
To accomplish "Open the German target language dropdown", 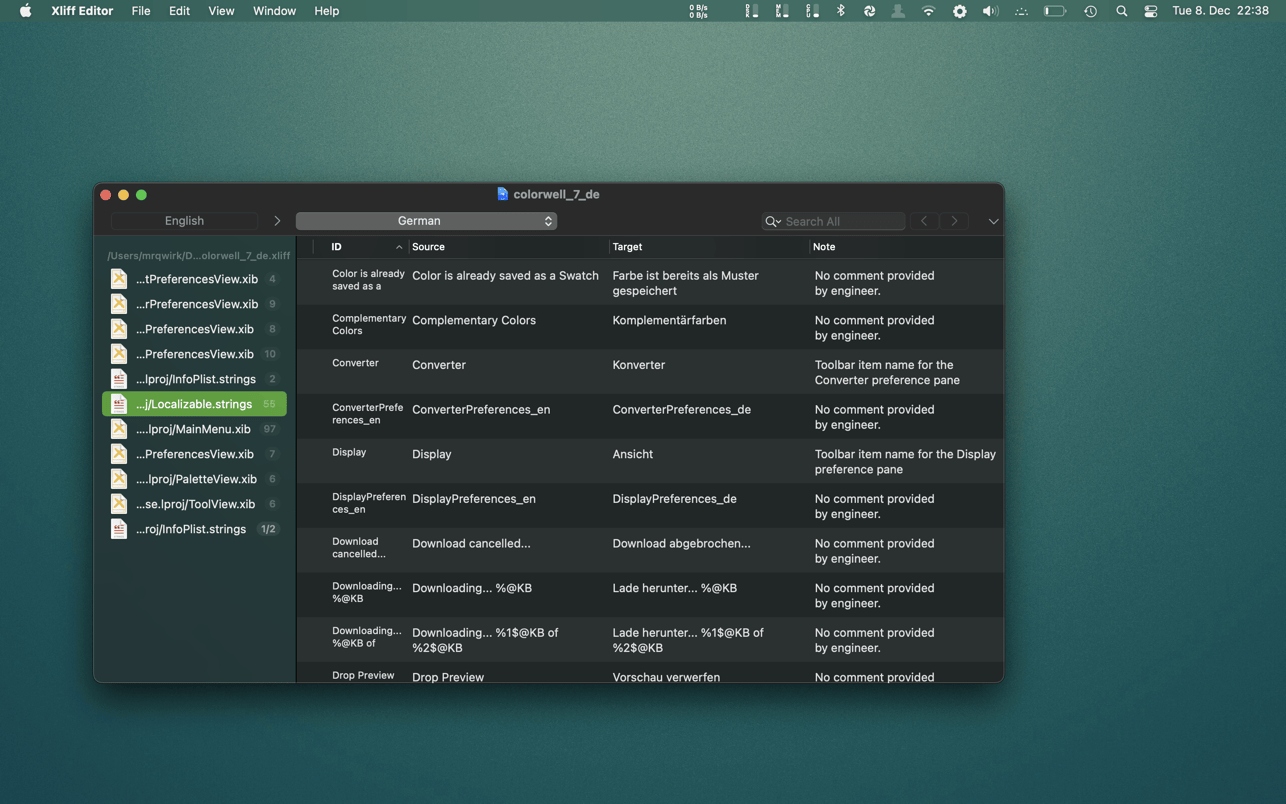I will click(x=426, y=221).
